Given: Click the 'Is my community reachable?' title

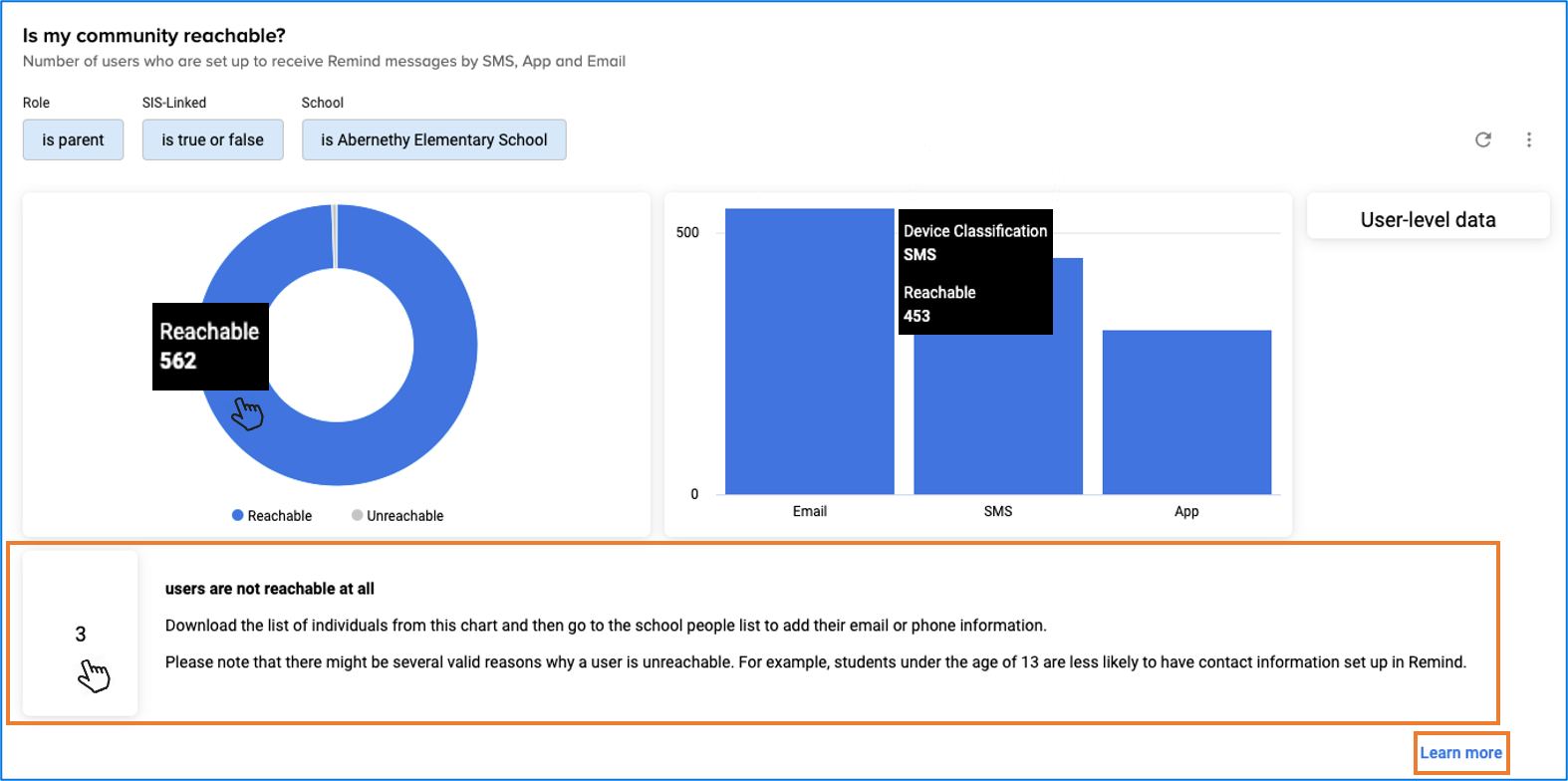Looking at the screenshot, I should [x=154, y=36].
